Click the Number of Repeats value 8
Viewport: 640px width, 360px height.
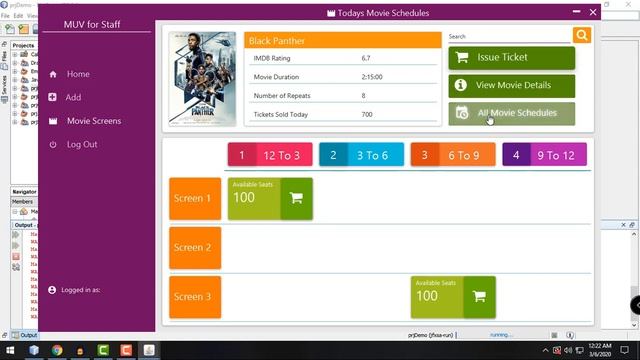click(x=363, y=96)
